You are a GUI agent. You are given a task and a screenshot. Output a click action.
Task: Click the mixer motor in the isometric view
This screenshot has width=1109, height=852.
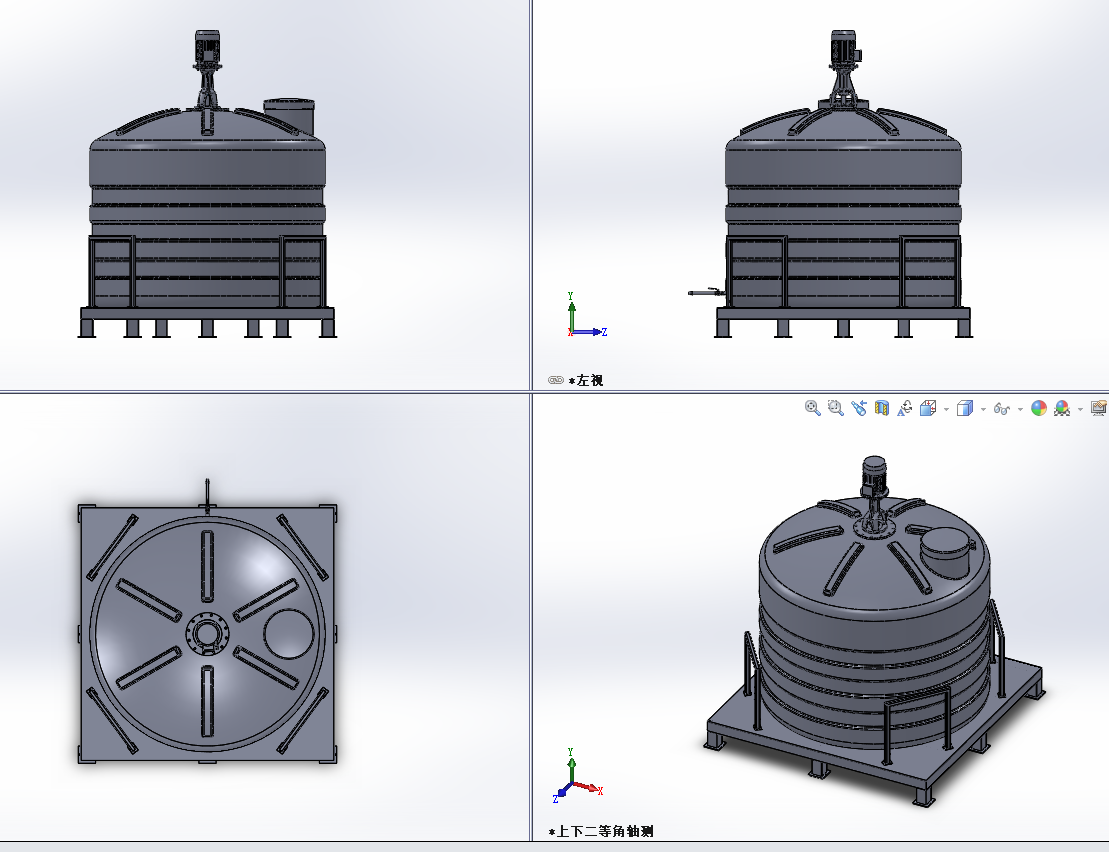point(874,475)
